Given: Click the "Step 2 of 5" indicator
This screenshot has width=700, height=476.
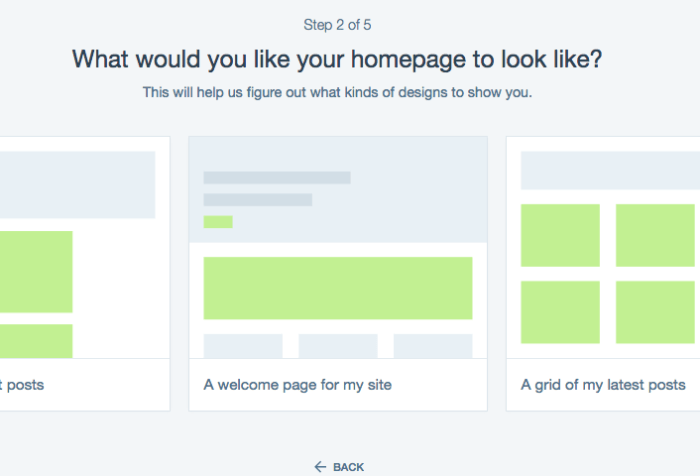Looking at the screenshot, I should click(x=337, y=24).
